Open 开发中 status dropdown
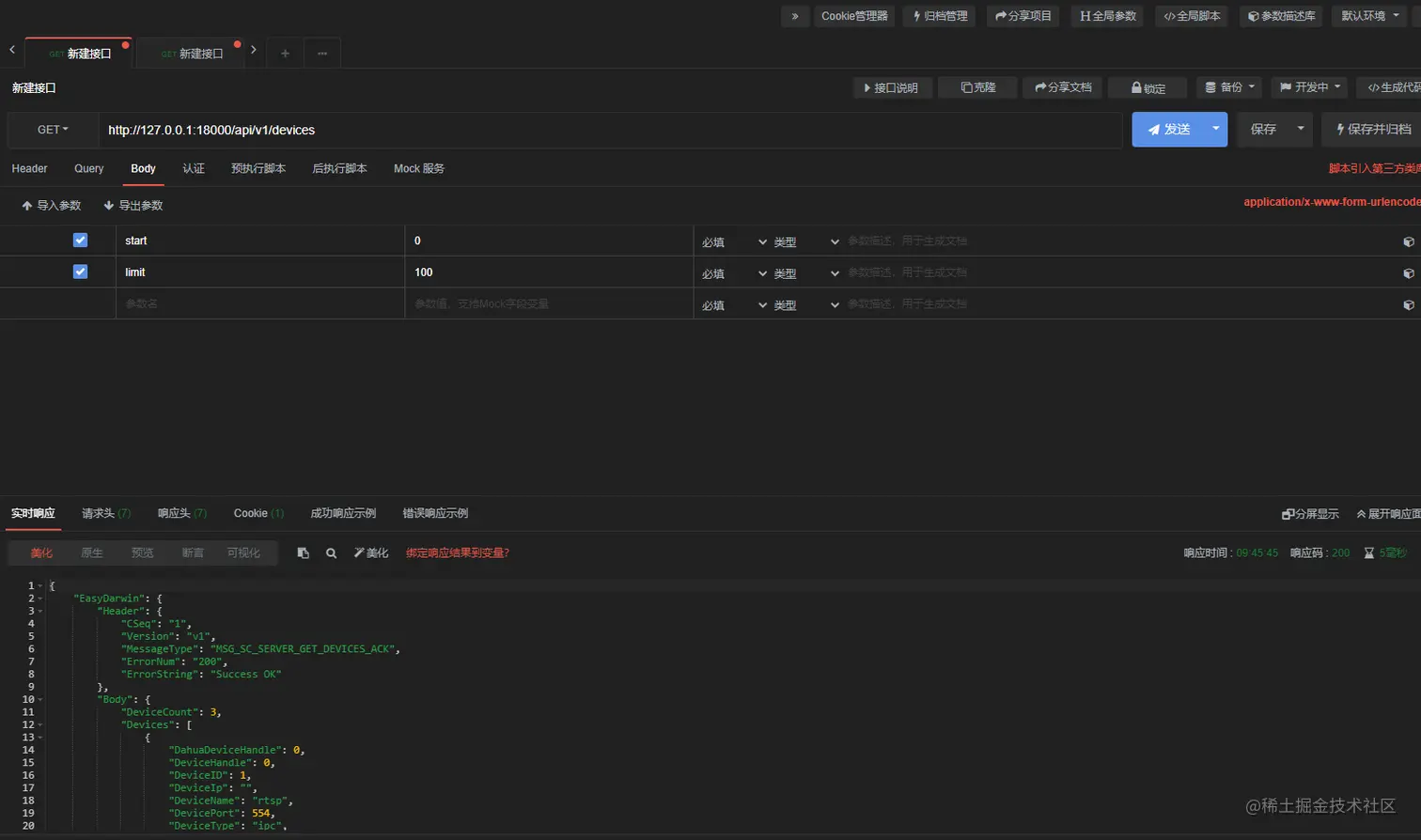Image resolution: width=1421 pixels, height=840 pixels. pyautogui.click(x=1309, y=87)
